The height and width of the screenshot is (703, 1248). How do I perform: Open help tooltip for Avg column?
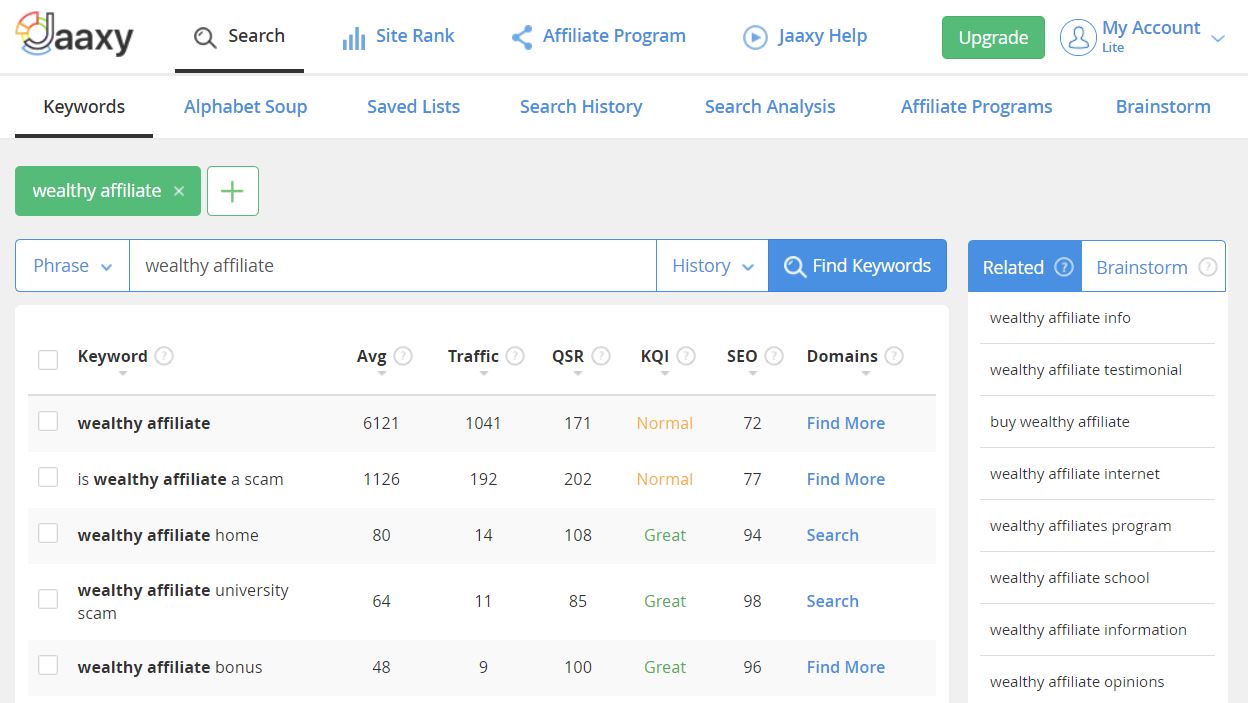pyautogui.click(x=403, y=355)
